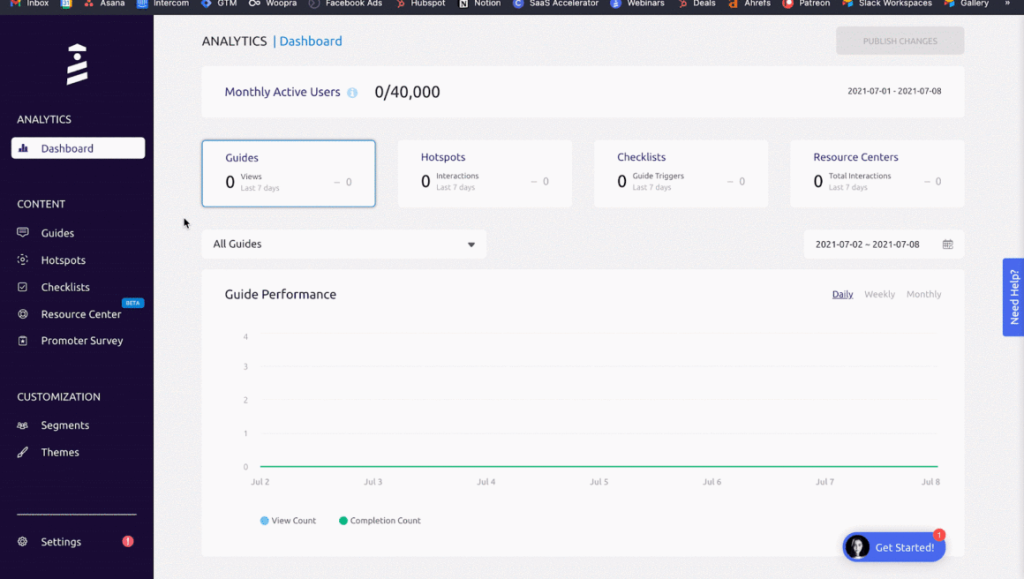Switch Guide Performance to Weekly view
The image size is (1024, 579).
pyautogui.click(x=879, y=294)
